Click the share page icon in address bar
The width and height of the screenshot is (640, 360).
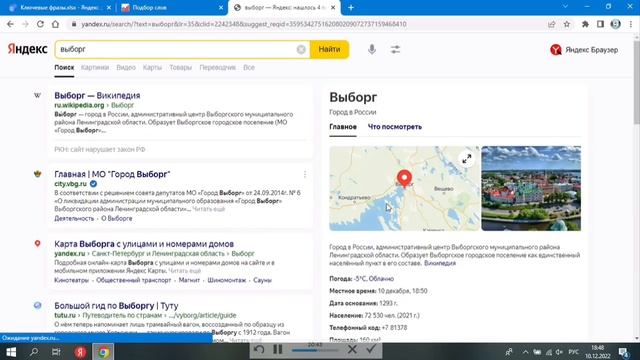[552, 24]
